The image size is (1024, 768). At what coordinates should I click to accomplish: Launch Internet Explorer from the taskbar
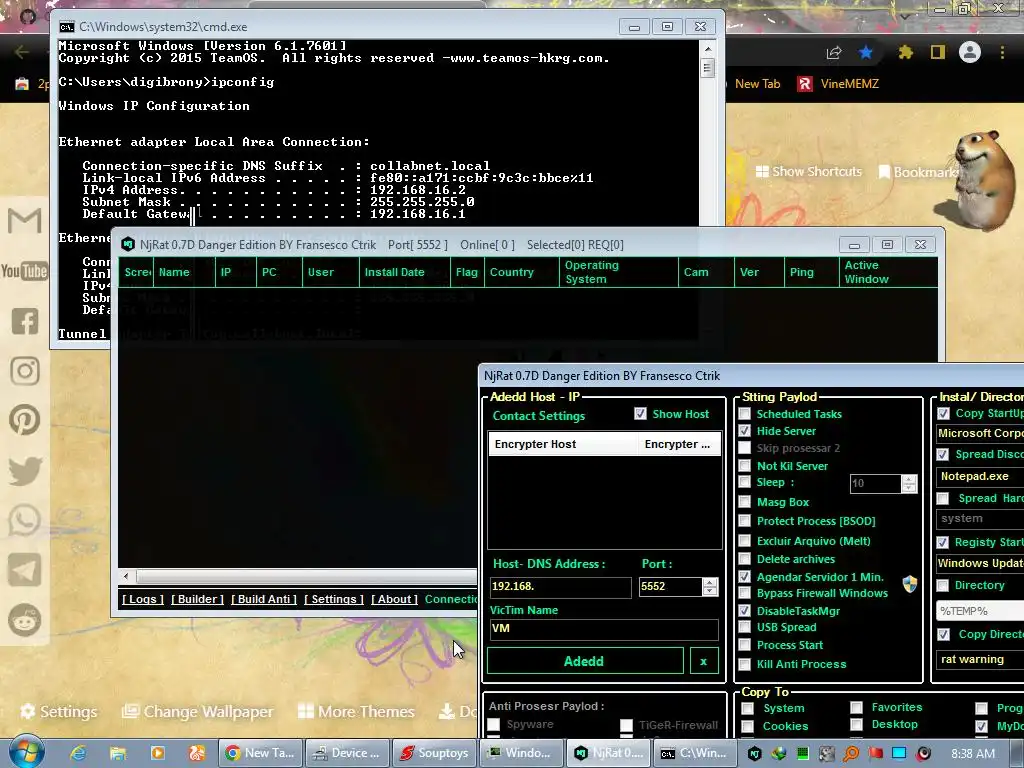[78, 753]
